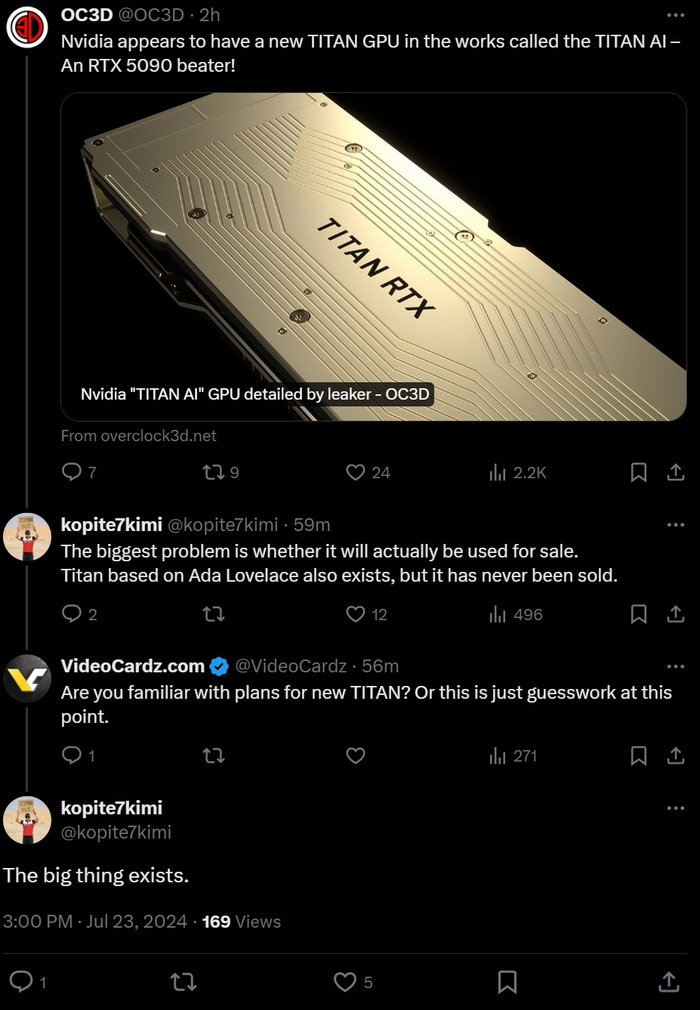Open more options on VideoCardz reply

tap(675, 666)
